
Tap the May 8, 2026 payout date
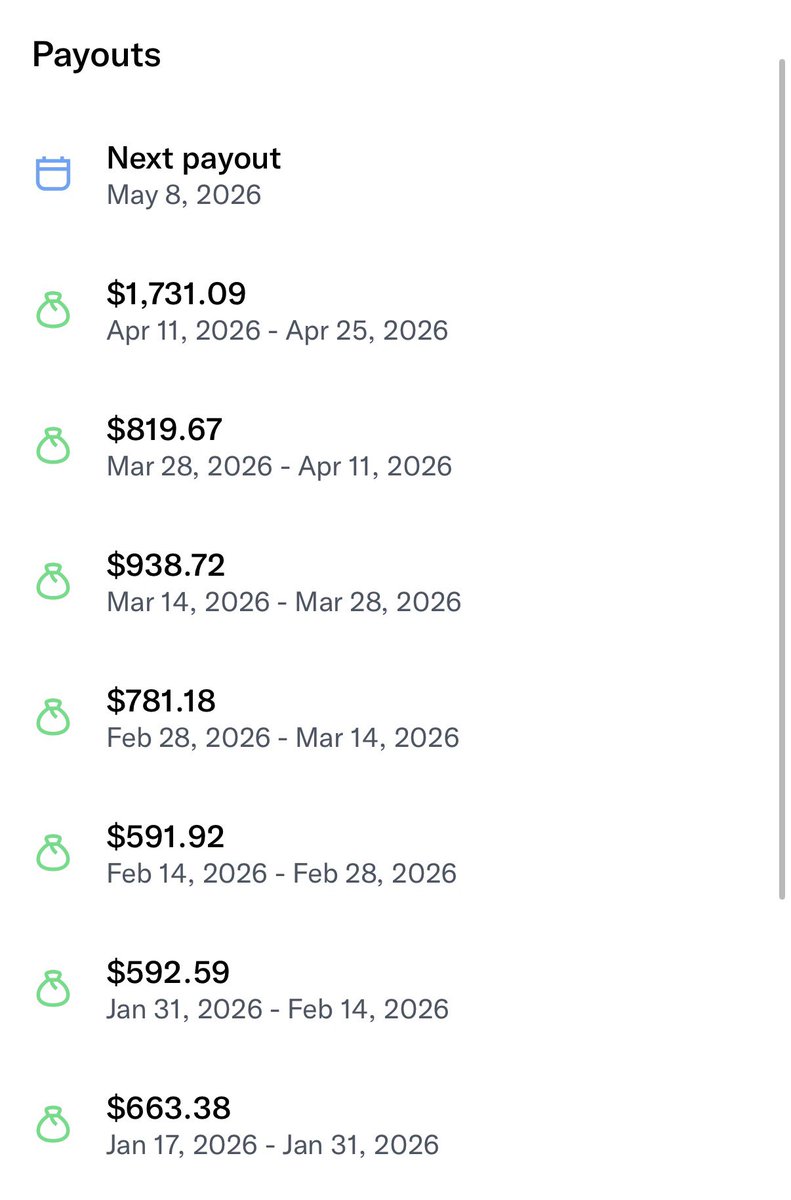pos(184,194)
